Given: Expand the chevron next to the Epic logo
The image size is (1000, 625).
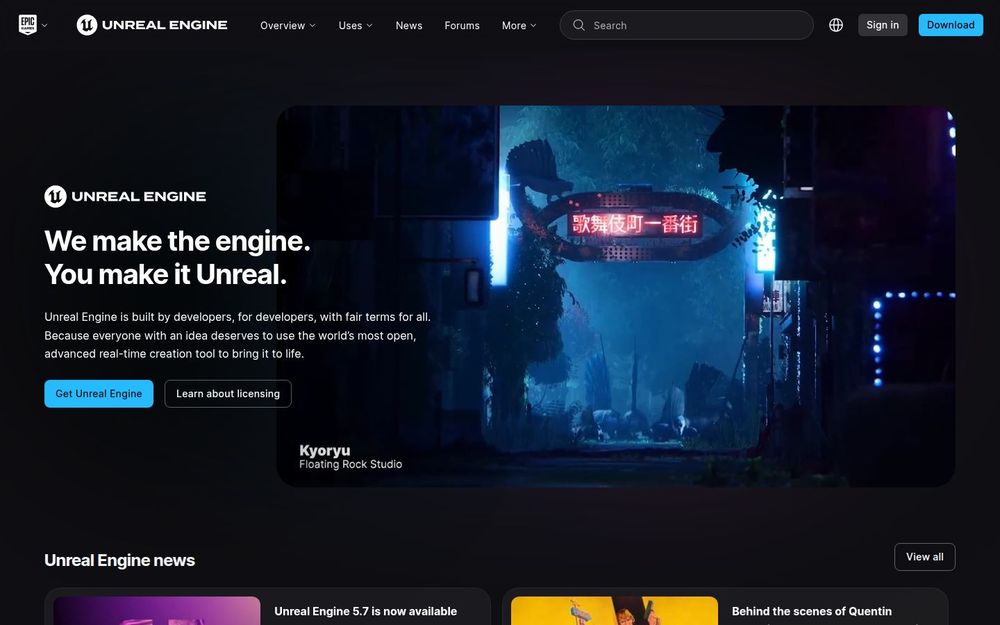Looking at the screenshot, I should click(x=45, y=24).
